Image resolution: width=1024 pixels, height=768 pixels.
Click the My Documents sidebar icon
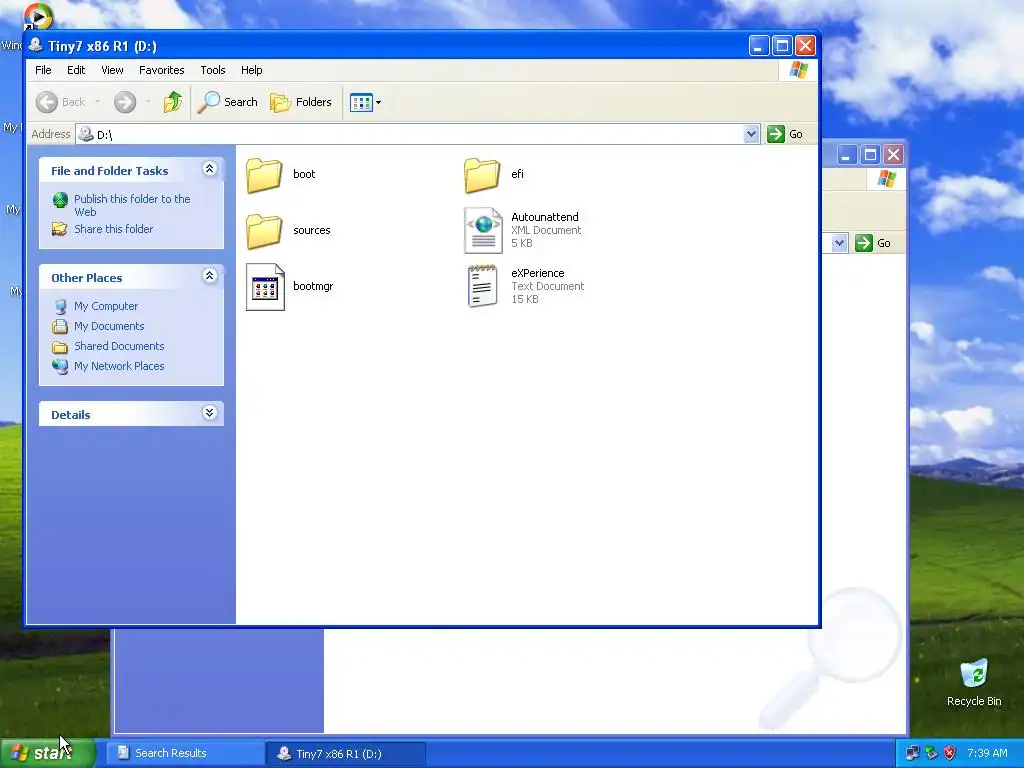(x=60, y=326)
